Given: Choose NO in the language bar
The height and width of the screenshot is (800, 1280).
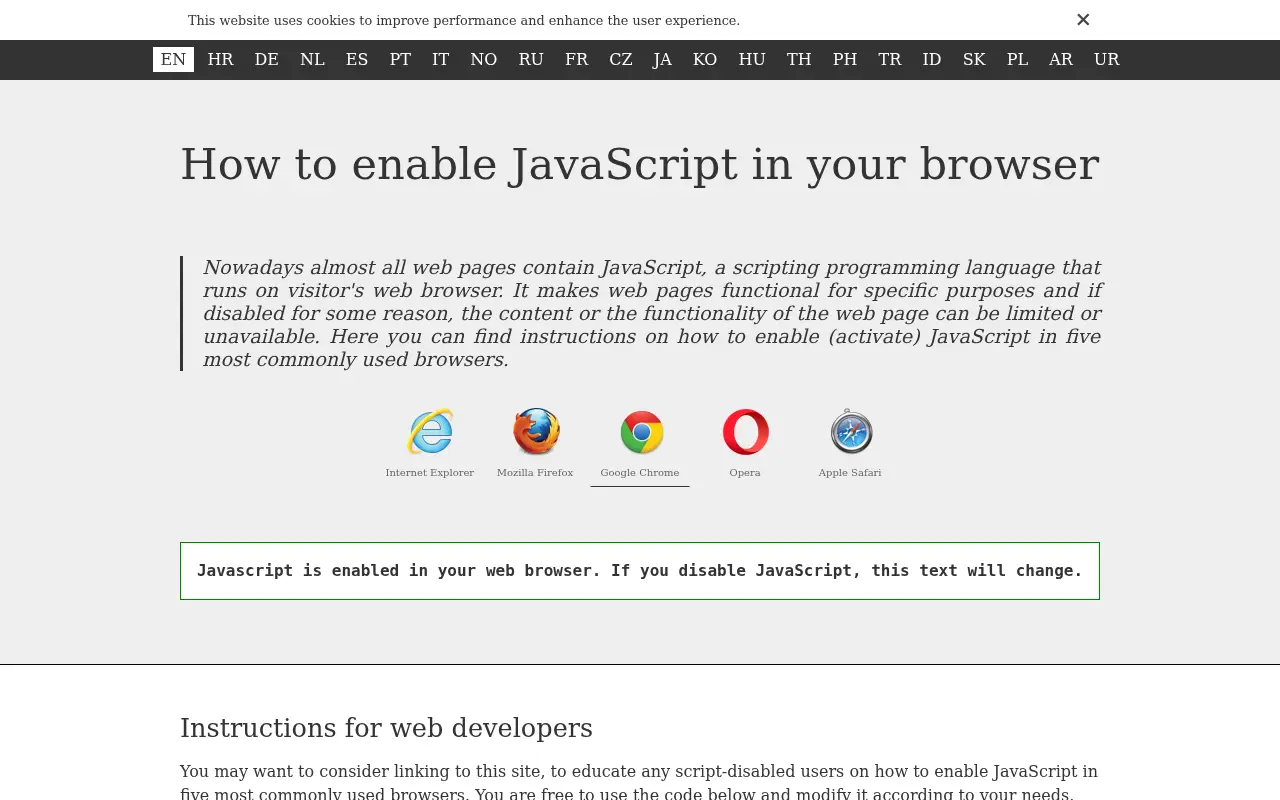Looking at the screenshot, I should pos(483,59).
